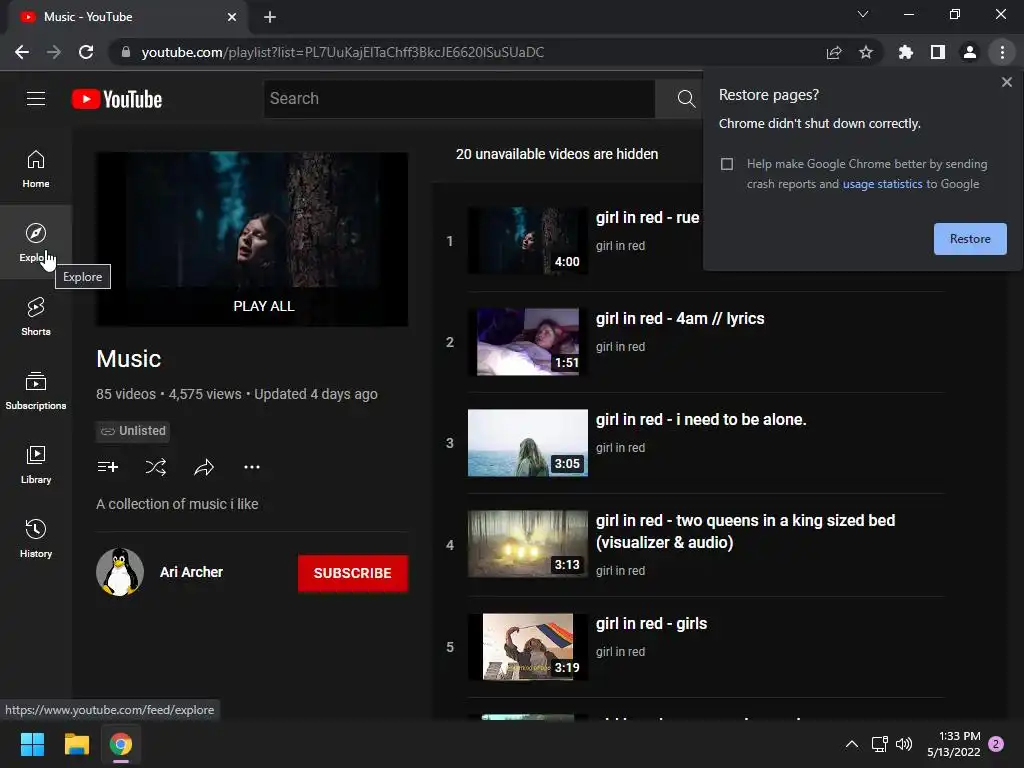Image resolution: width=1024 pixels, height=768 pixels.
Task: Open title 'girl in red - rue'
Action: pyautogui.click(x=647, y=217)
